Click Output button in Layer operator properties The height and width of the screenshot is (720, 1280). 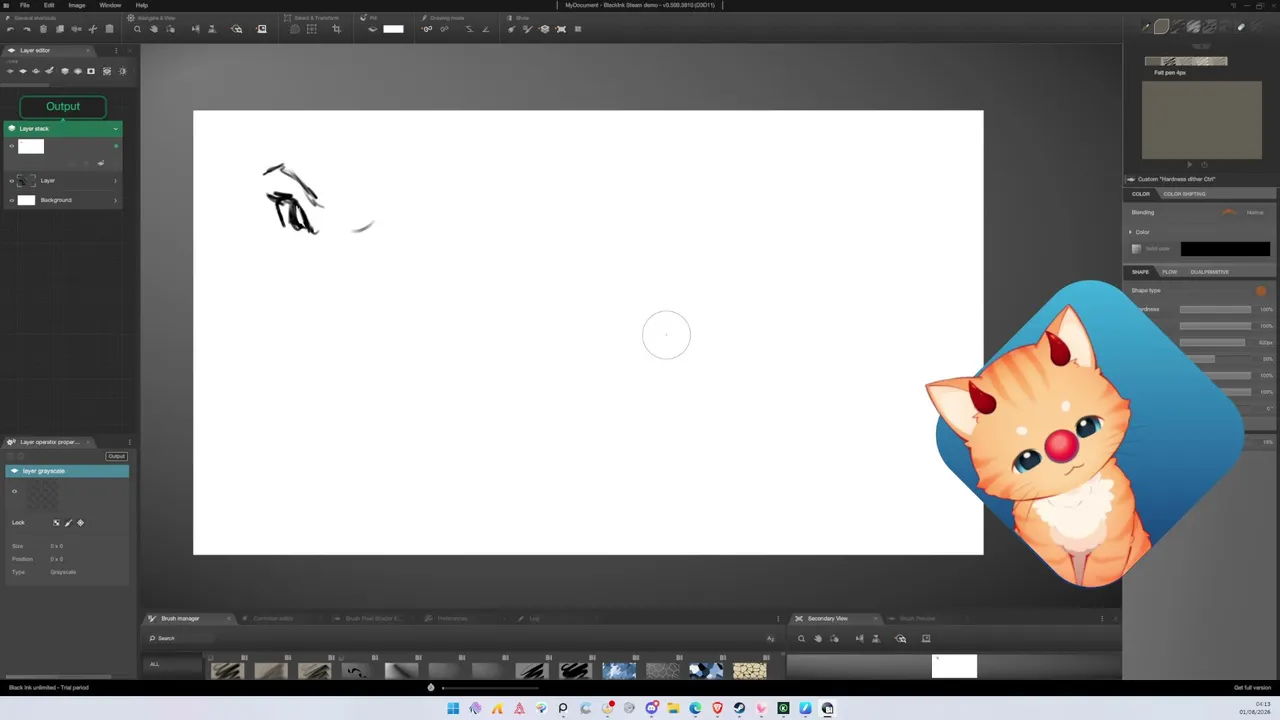[x=117, y=456]
